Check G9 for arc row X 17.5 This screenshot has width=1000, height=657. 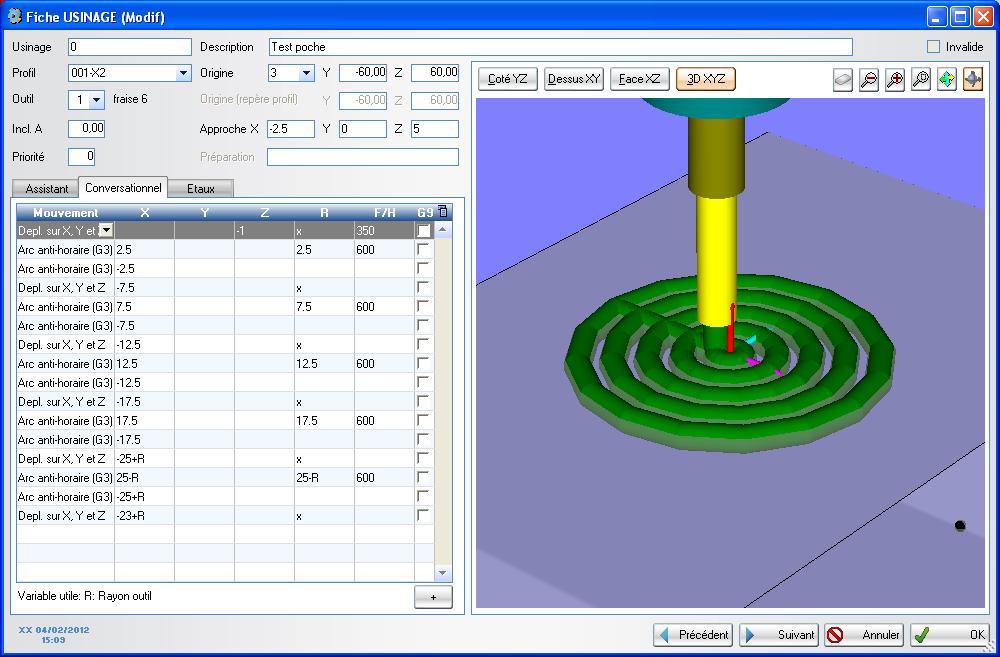(x=423, y=420)
